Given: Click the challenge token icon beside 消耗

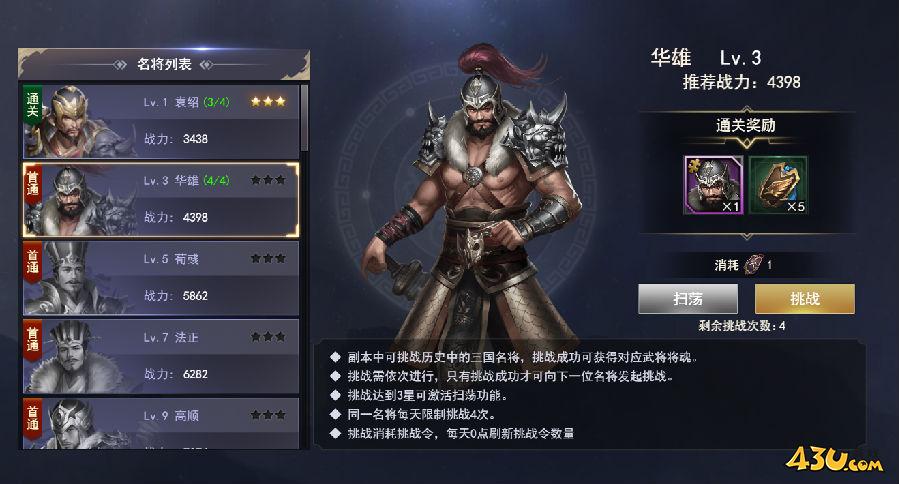Looking at the screenshot, I should [753, 264].
